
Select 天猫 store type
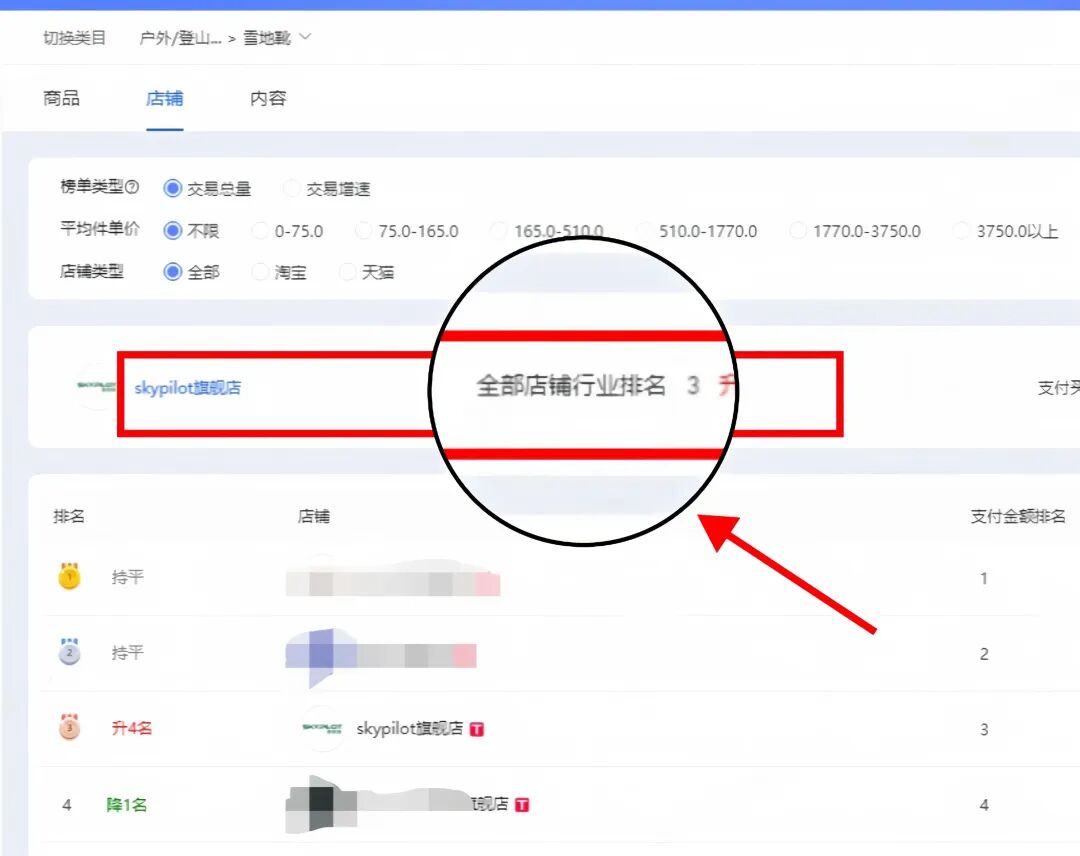click(x=349, y=272)
